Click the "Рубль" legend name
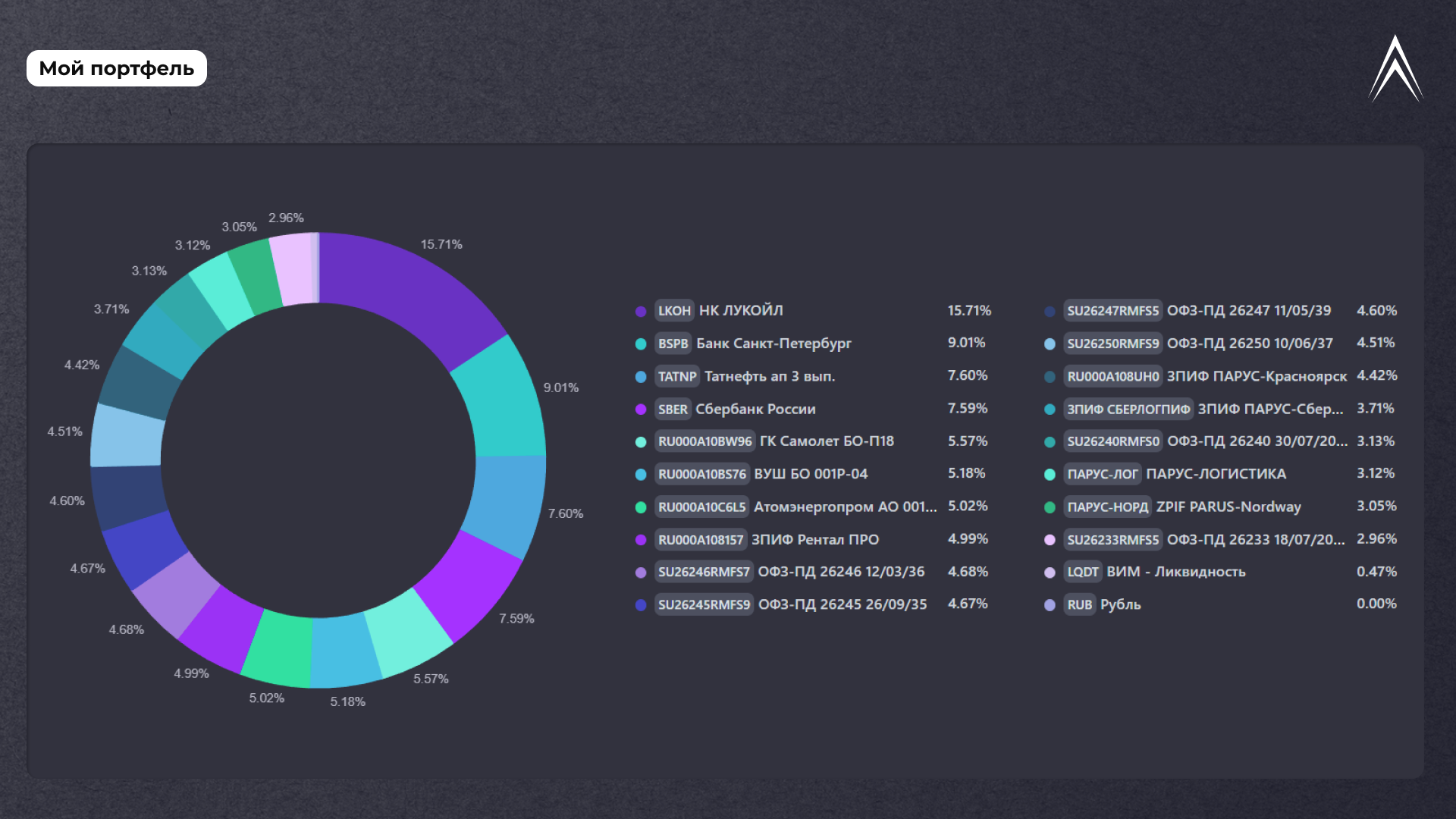1456x819 pixels. [1121, 604]
